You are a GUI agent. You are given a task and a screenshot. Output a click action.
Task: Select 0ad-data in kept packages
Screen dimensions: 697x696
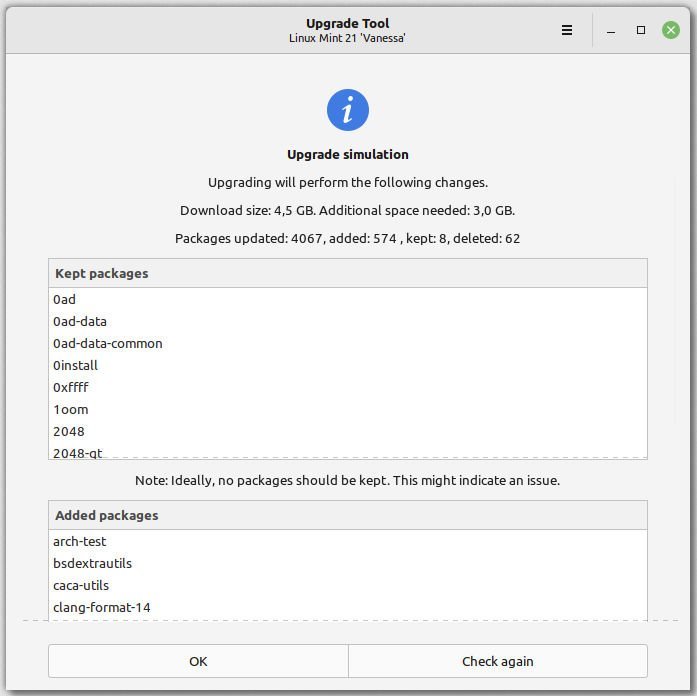click(x=80, y=321)
